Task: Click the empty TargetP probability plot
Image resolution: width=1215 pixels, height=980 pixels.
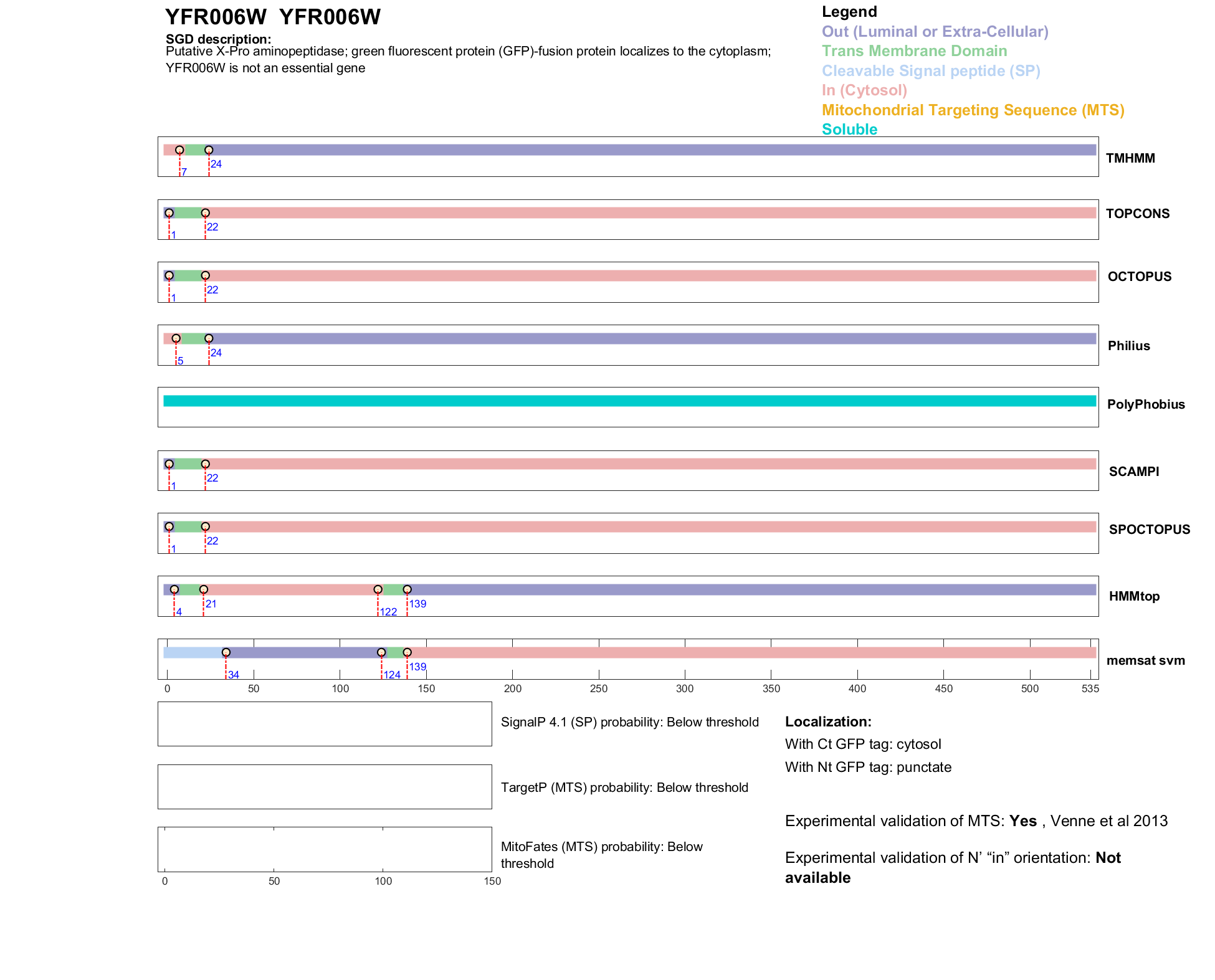Action: coord(325,787)
